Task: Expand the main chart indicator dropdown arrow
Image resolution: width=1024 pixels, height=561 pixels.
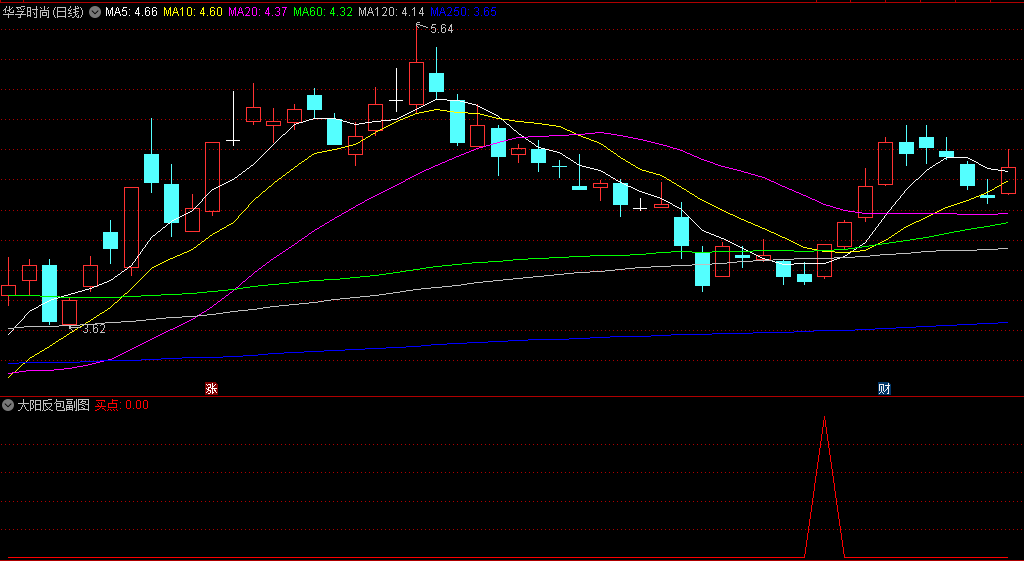Action: (x=95, y=12)
